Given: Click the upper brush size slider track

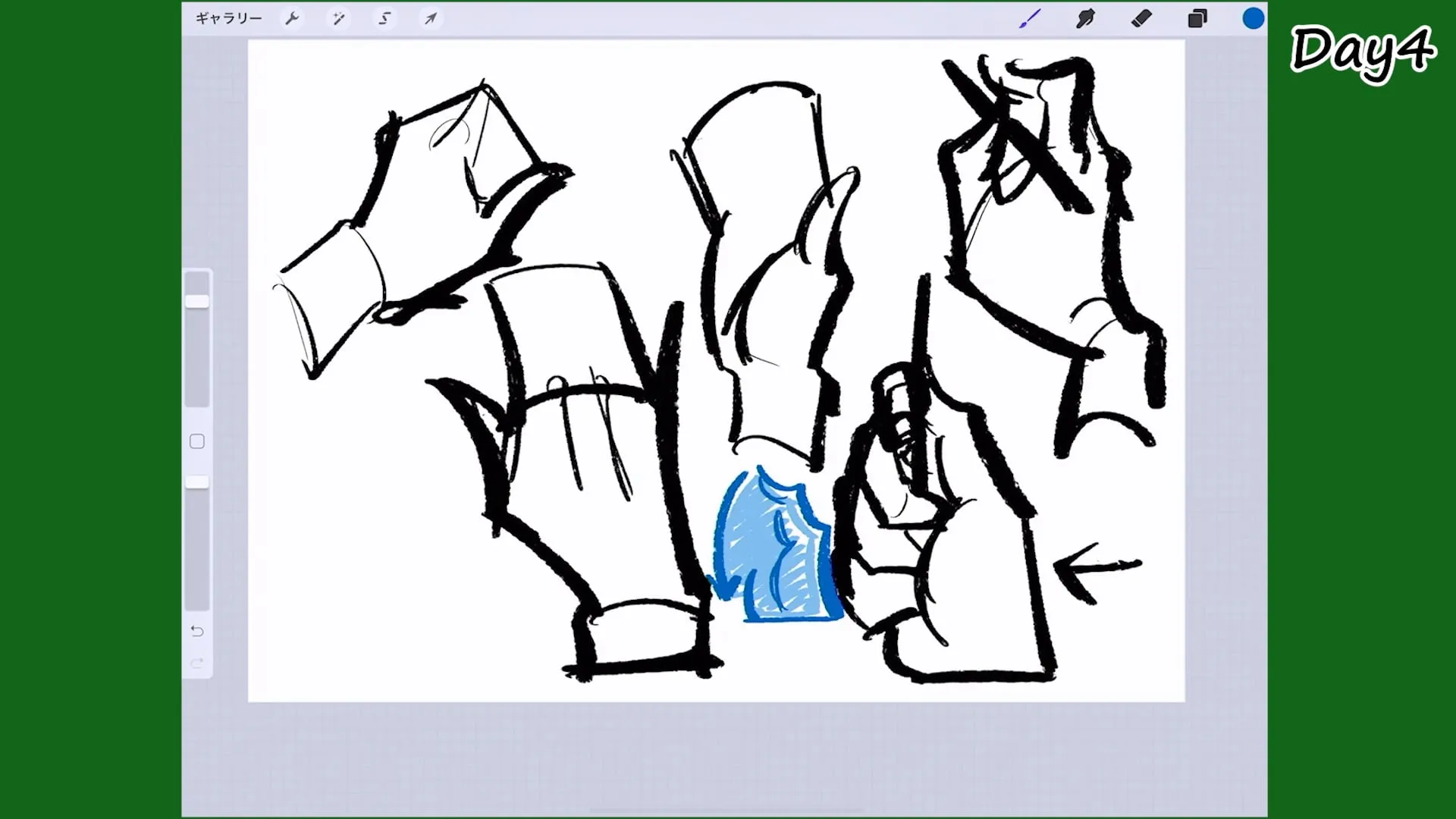Looking at the screenshot, I should coord(197,356).
